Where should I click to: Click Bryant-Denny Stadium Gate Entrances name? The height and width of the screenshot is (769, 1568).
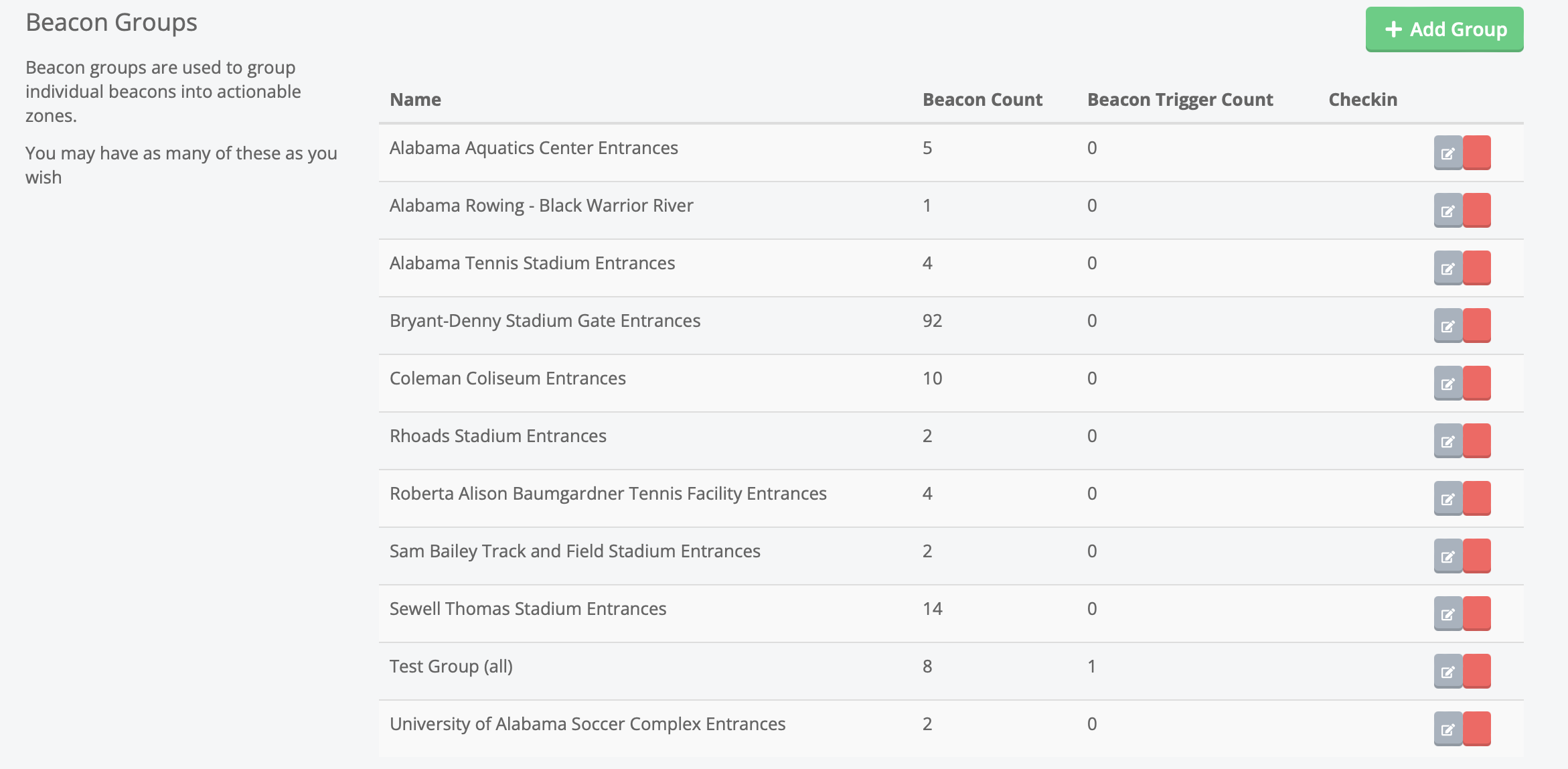[544, 321]
